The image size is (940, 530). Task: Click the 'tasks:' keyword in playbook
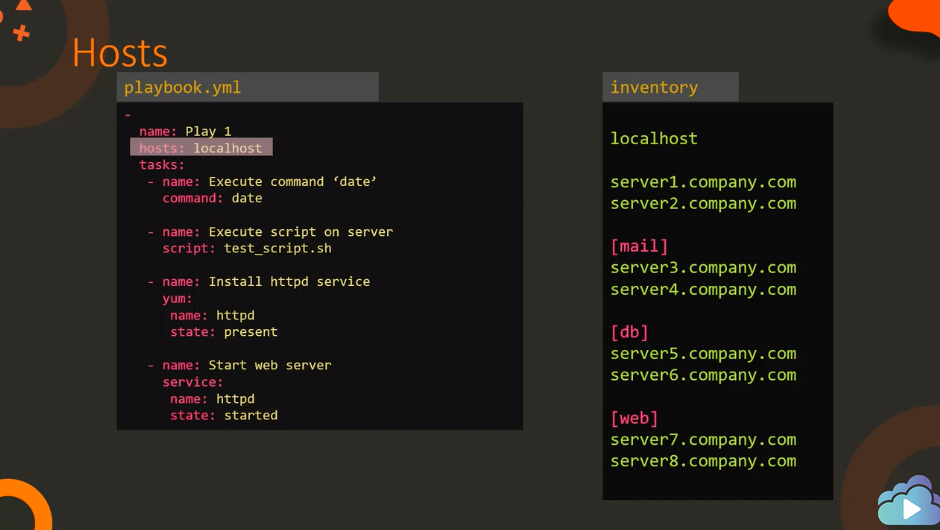tap(162, 164)
